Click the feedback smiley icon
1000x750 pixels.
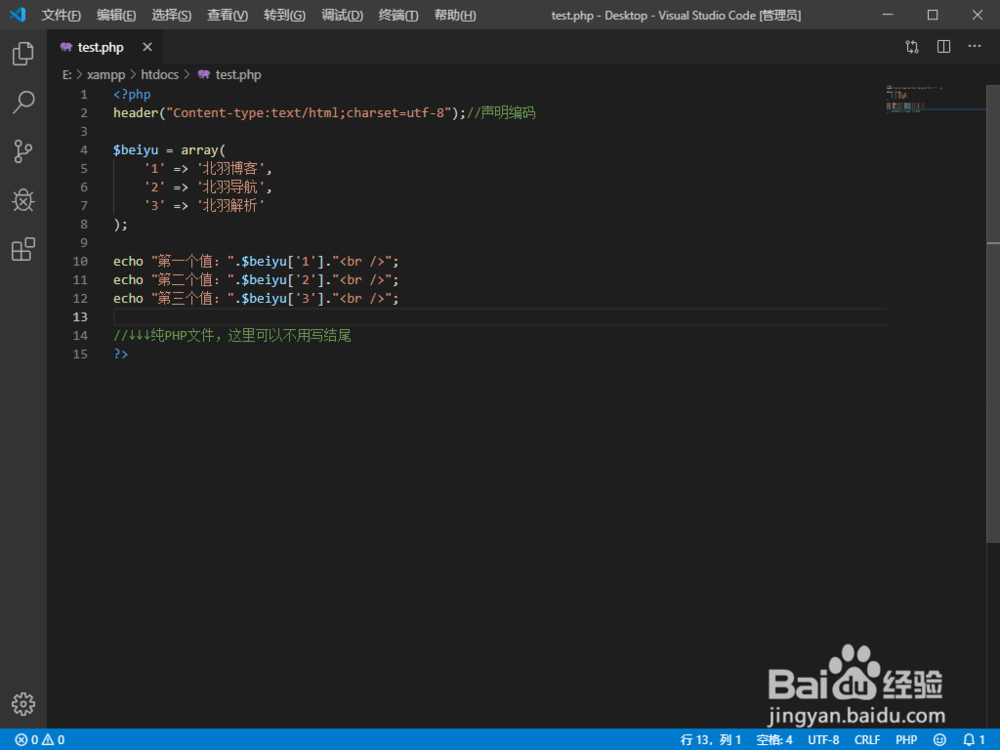coord(939,740)
